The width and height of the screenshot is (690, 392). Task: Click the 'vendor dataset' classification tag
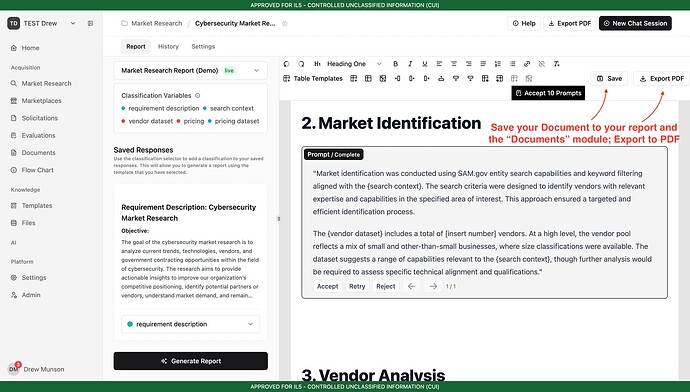(147, 121)
